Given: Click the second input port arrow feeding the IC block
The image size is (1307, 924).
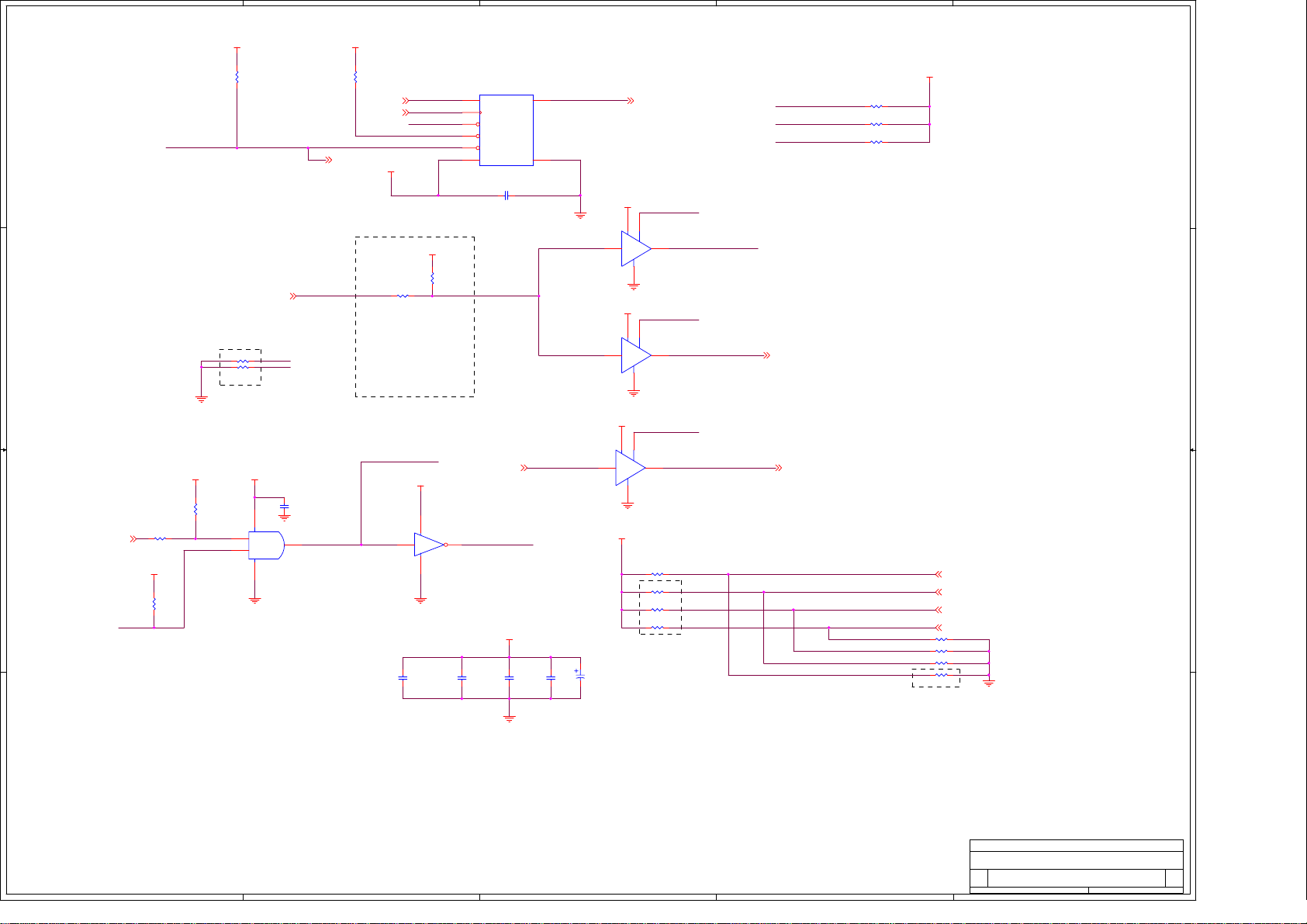Looking at the screenshot, I should [x=406, y=113].
